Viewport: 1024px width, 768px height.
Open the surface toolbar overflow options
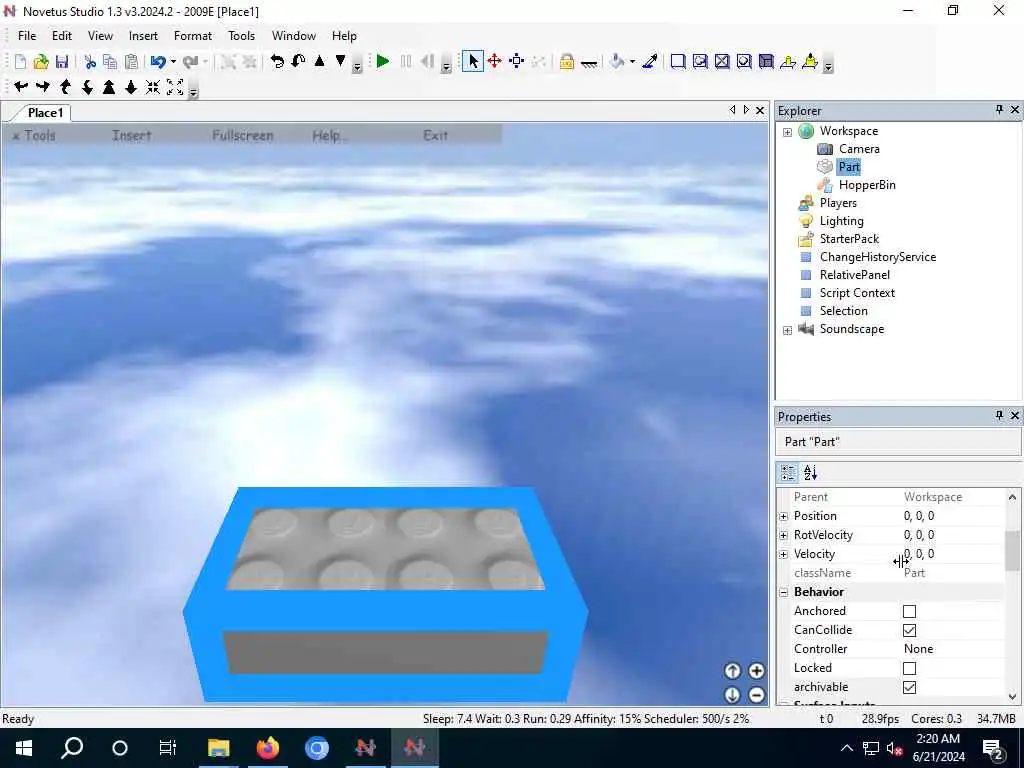click(828, 66)
